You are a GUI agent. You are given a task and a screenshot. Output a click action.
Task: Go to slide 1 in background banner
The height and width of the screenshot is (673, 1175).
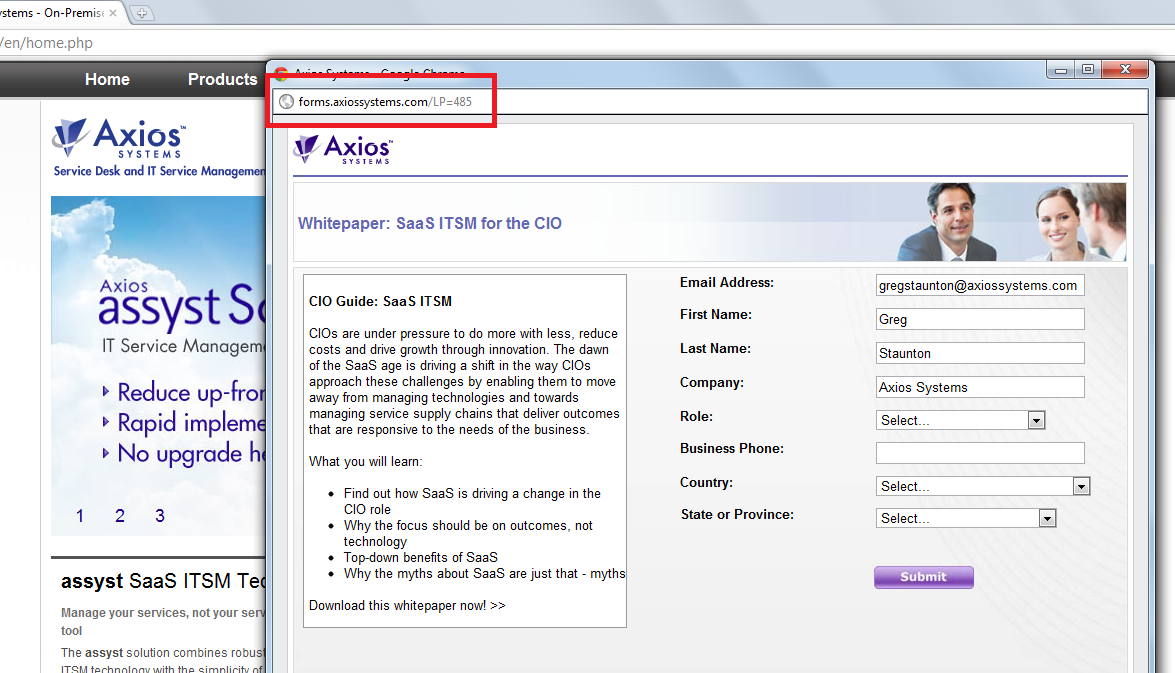point(79,516)
